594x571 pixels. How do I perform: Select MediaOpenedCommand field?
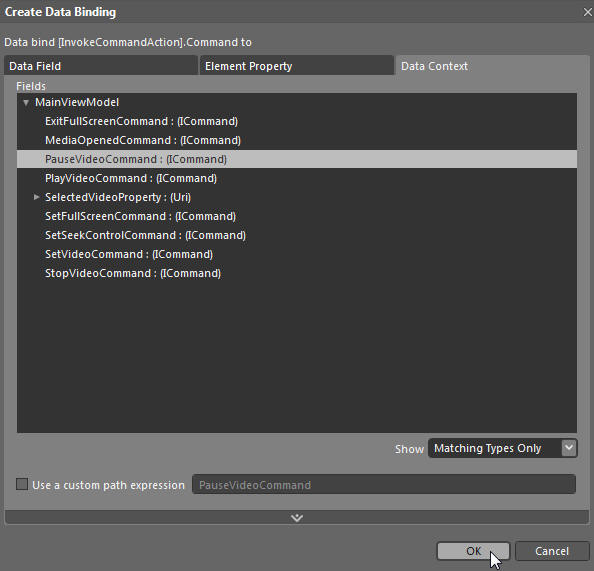click(x=297, y=140)
